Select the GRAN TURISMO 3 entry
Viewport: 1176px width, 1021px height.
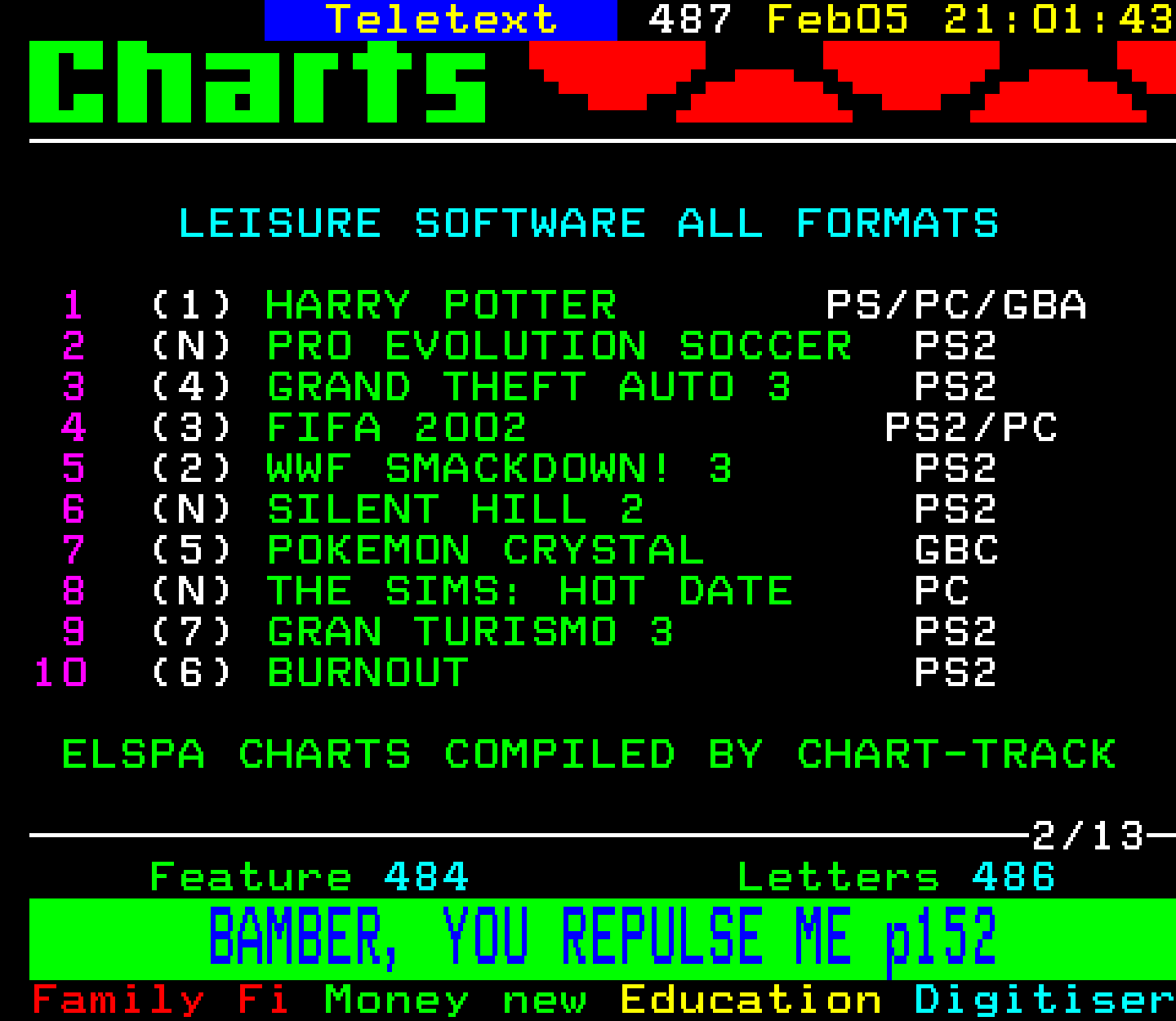[470, 632]
